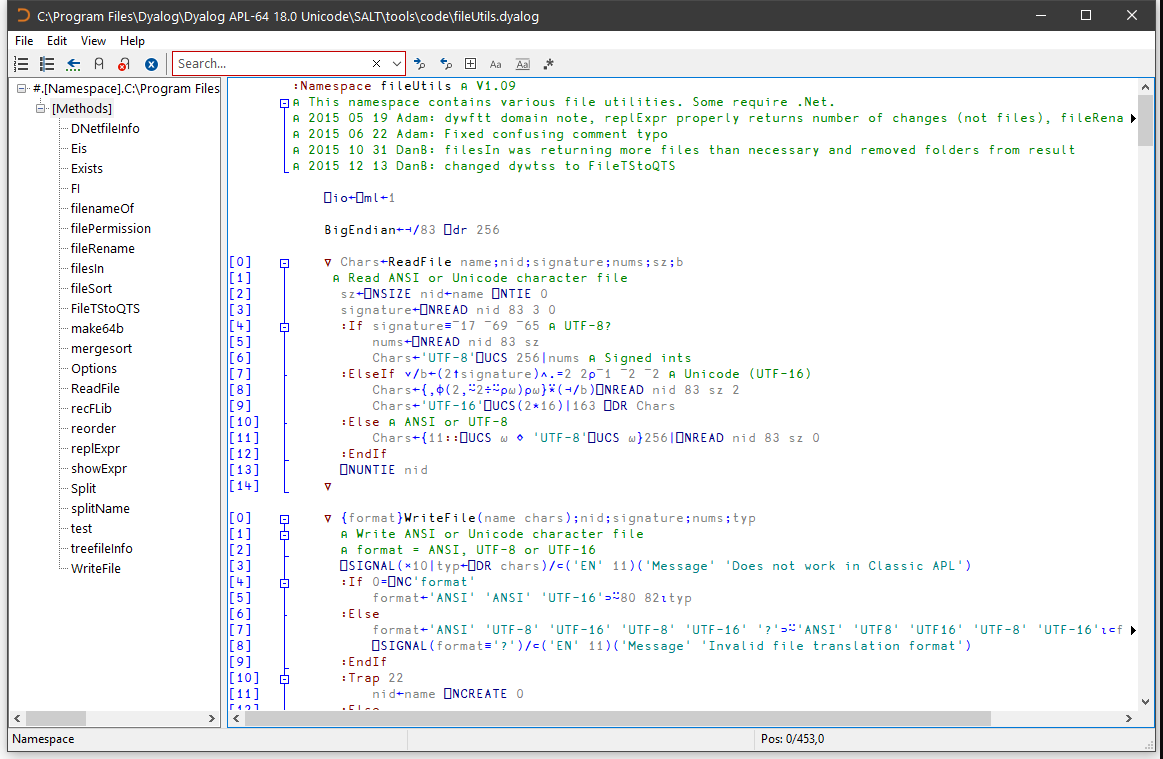Collapse the ReadFile function code fold

[285, 263]
